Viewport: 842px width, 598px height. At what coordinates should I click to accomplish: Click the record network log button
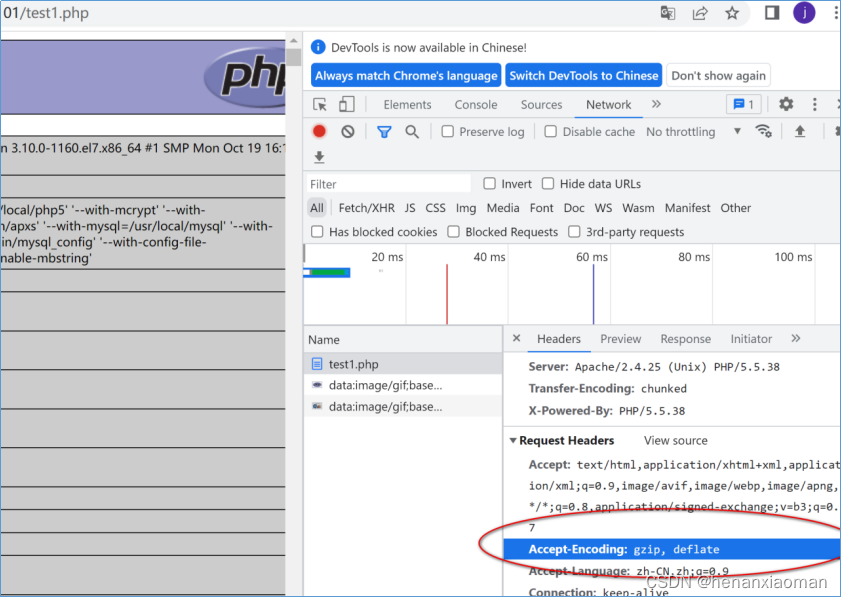(318, 131)
